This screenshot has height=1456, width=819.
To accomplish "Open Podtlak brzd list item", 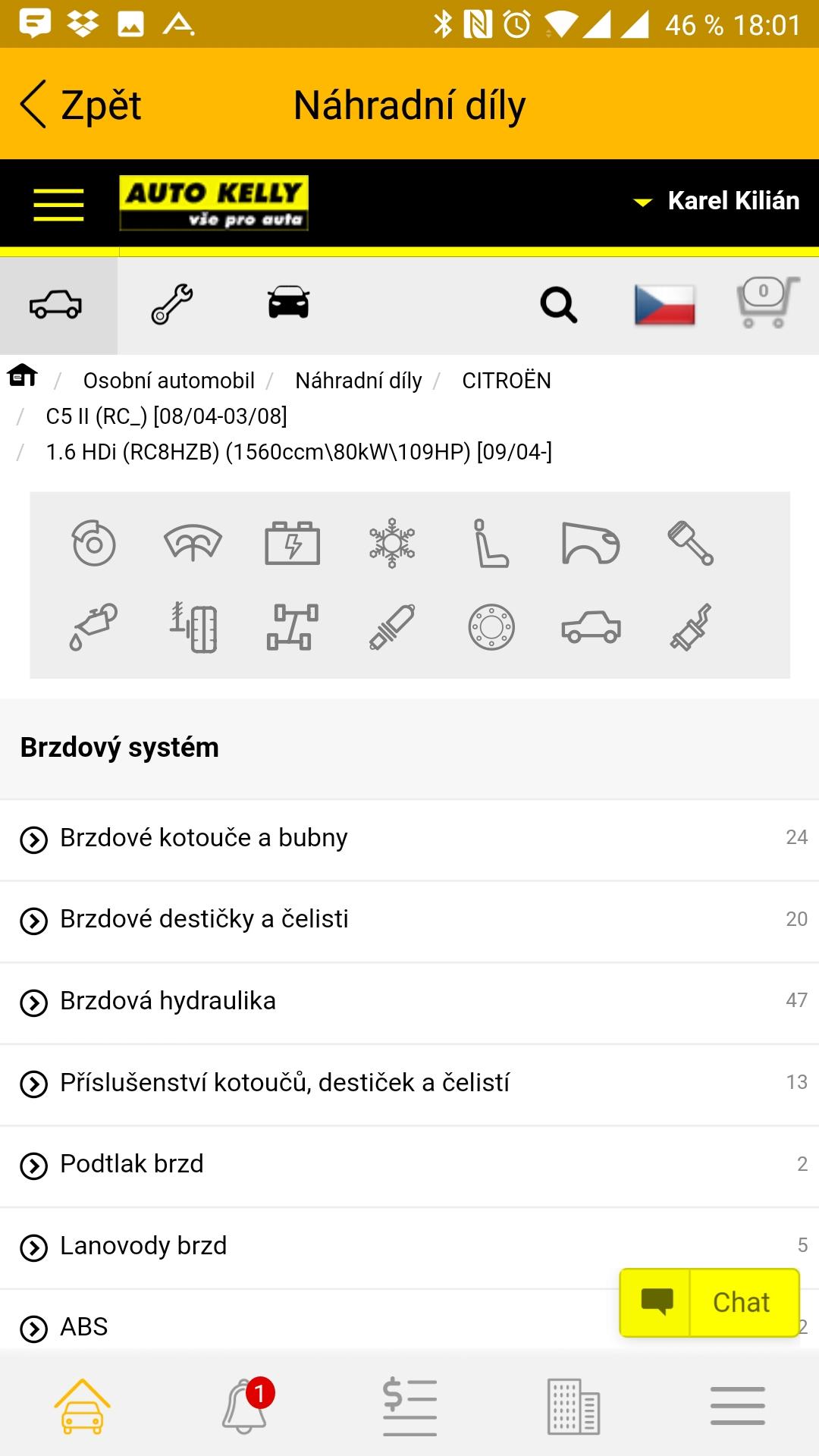I will tap(409, 1166).
